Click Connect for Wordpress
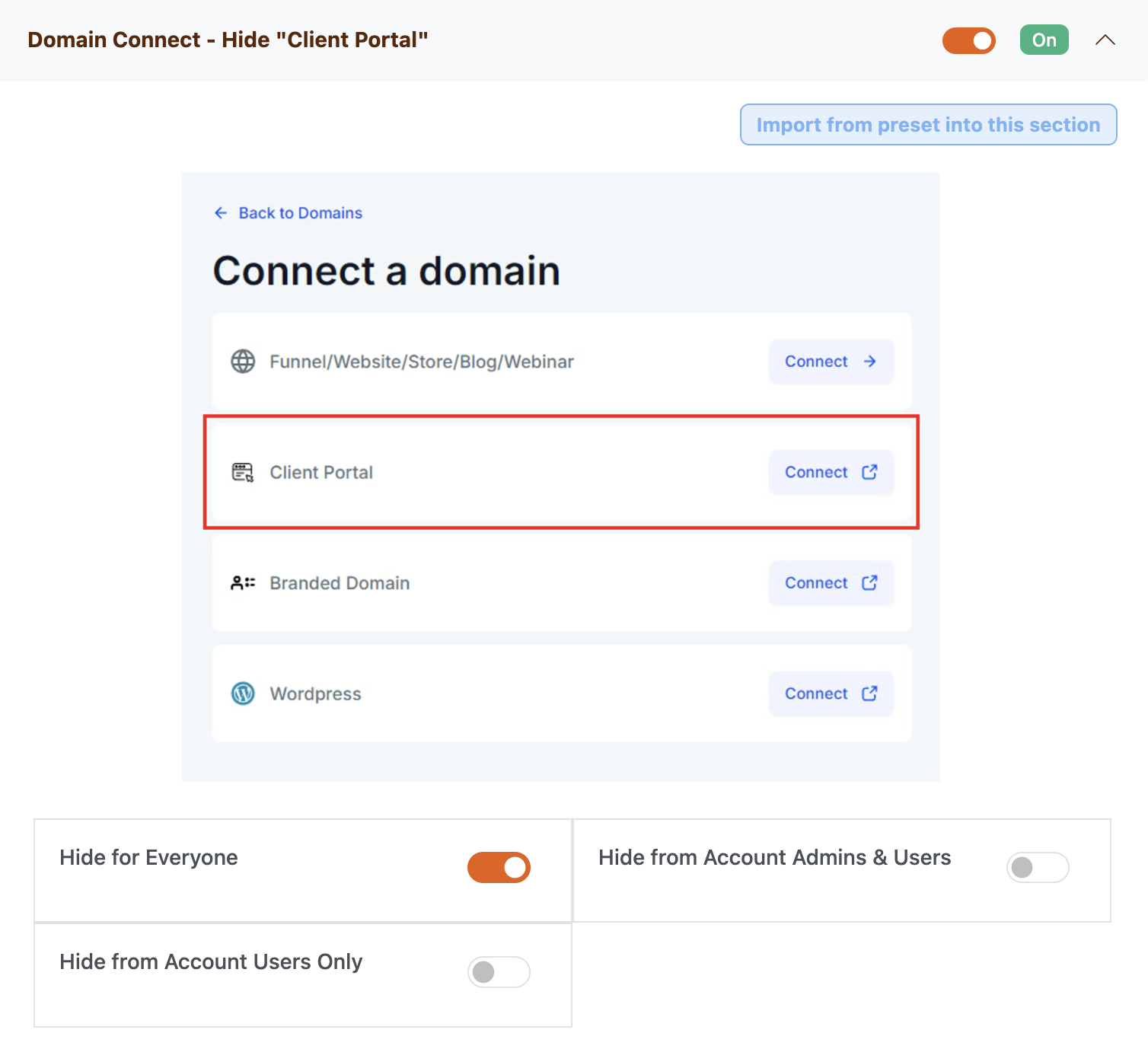 point(831,693)
